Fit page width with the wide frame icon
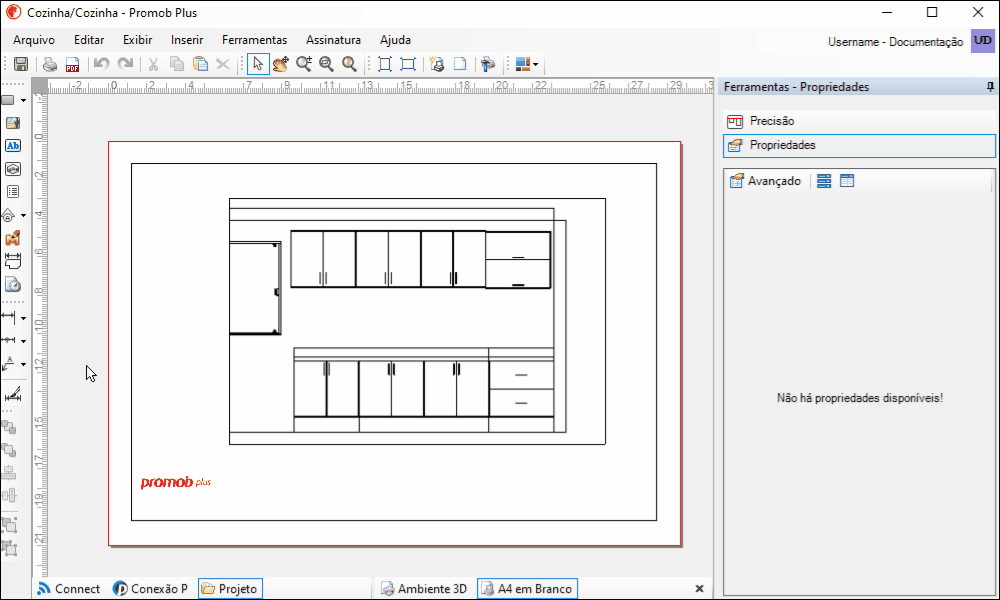1000x600 pixels. [408, 64]
